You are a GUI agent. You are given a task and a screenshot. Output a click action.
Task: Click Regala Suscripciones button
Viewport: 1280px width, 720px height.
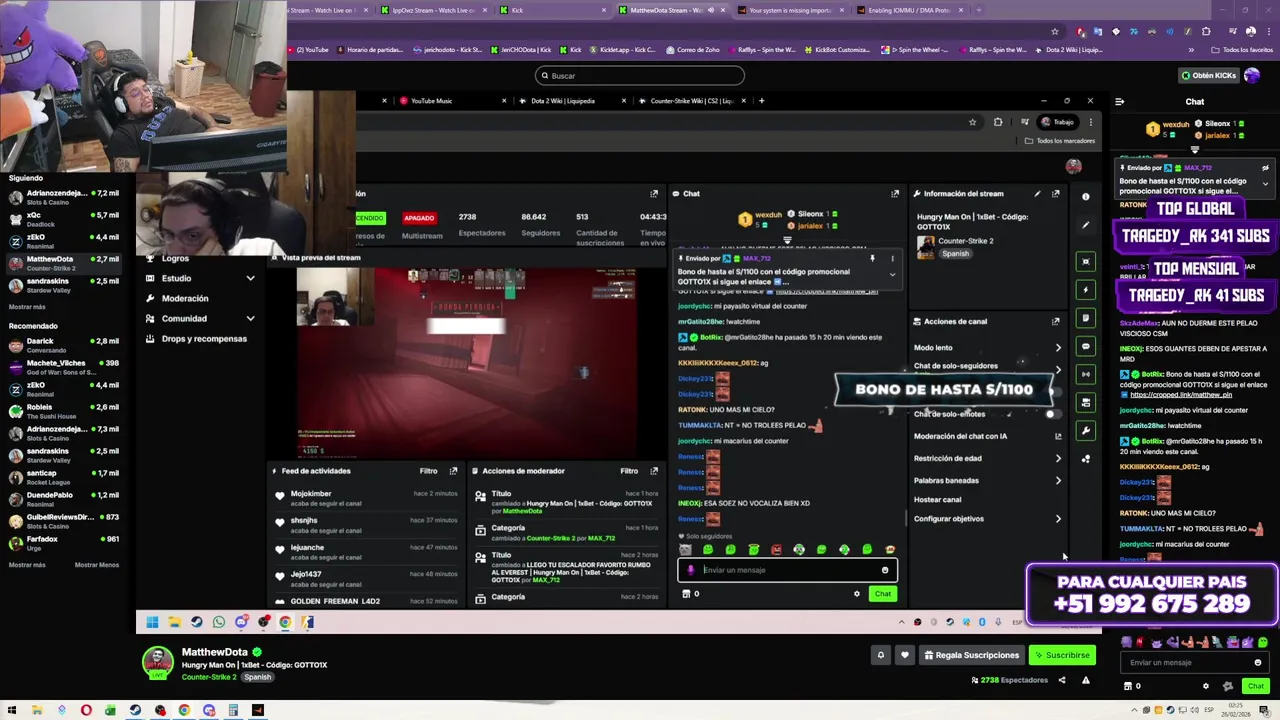(972, 655)
